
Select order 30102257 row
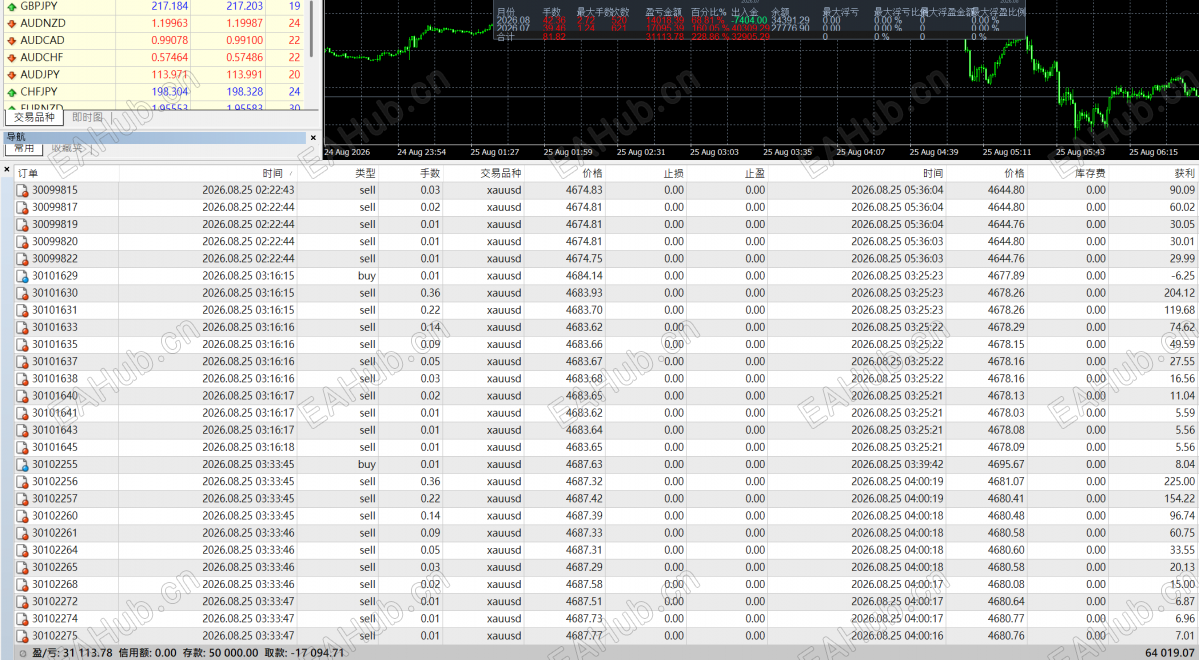606,499
